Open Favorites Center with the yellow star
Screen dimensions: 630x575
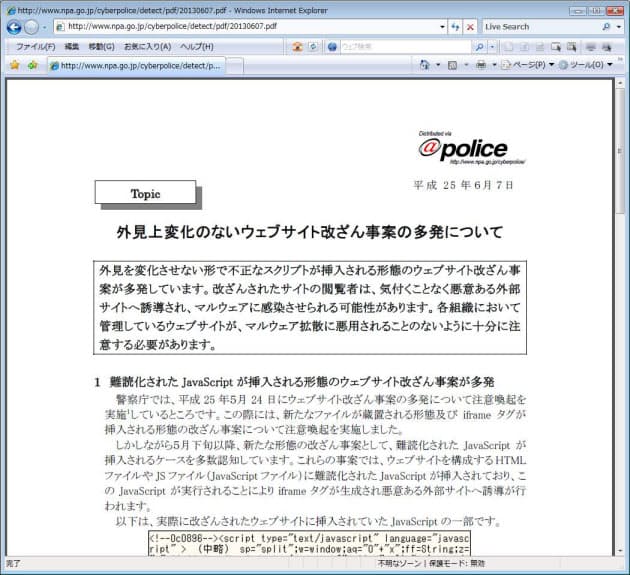point(14,65)
